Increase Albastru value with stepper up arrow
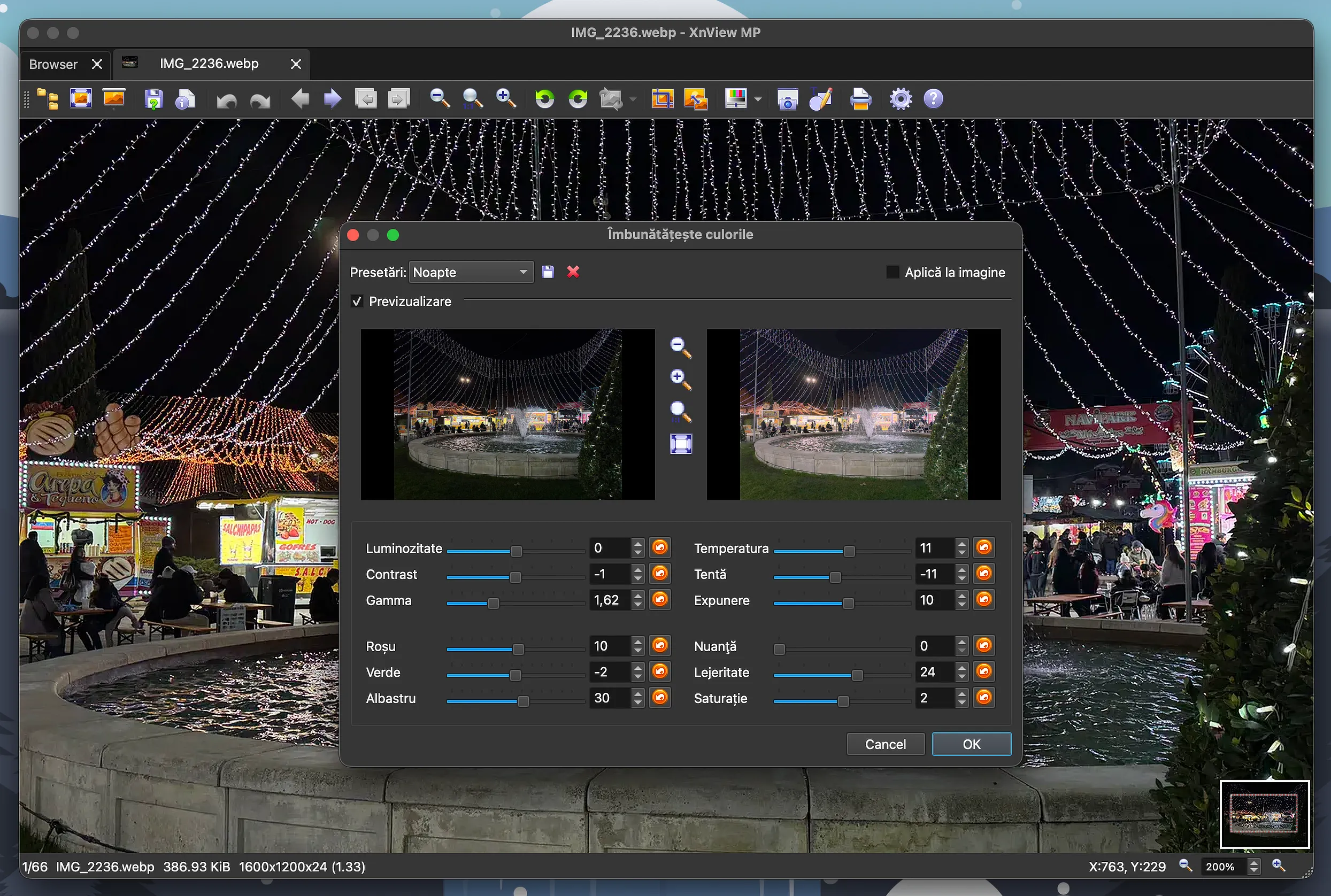This screenshot has width=1331, height=896. [x=638, y=693]
